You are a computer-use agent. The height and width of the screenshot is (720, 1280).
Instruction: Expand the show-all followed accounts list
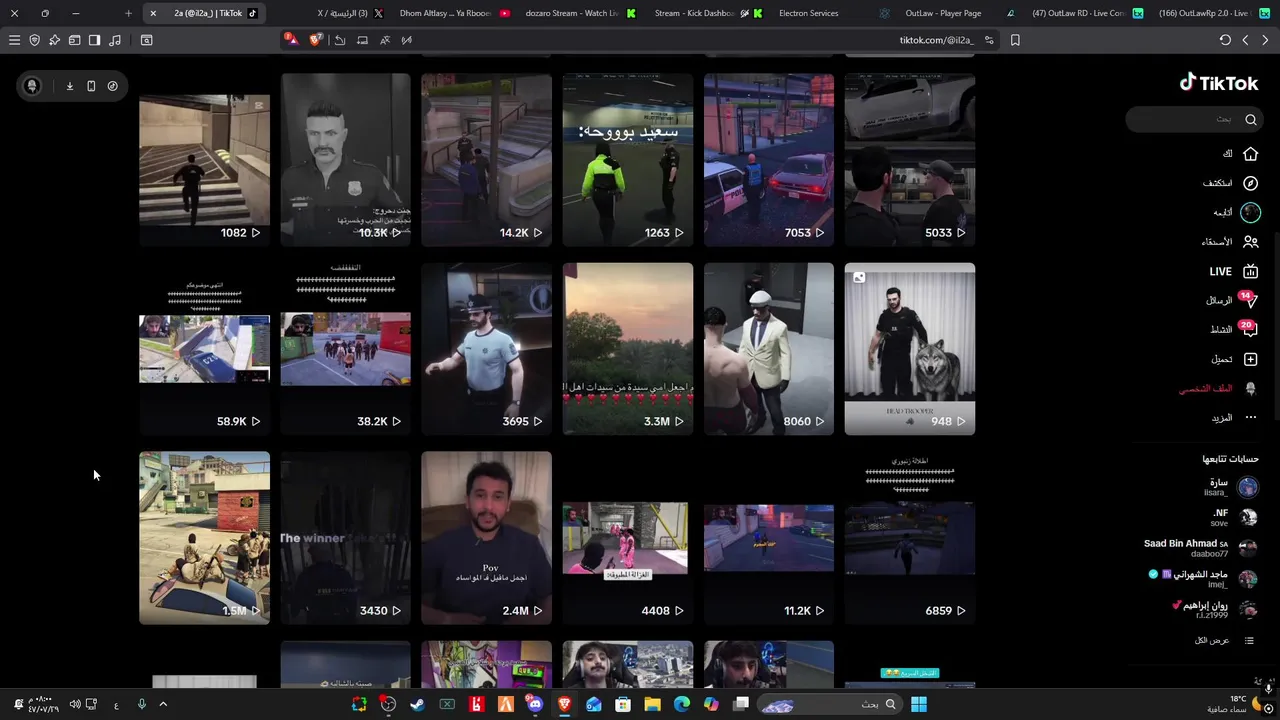pyautogui.click(x=1224, y=640)
